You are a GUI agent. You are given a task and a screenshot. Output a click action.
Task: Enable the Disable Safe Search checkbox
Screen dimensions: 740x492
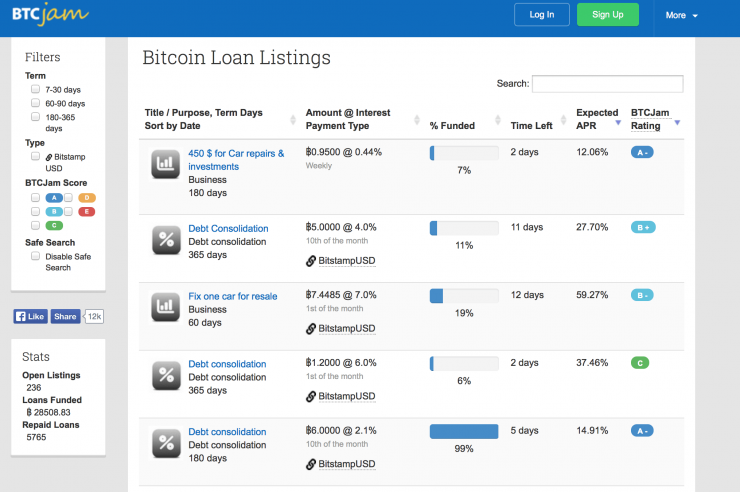[35, 256]
